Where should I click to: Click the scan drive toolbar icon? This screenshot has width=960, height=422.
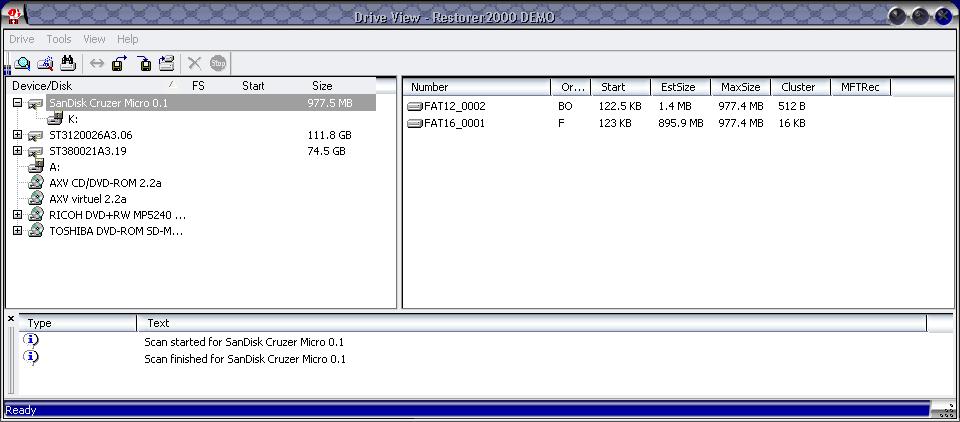(x=45, y=62)
